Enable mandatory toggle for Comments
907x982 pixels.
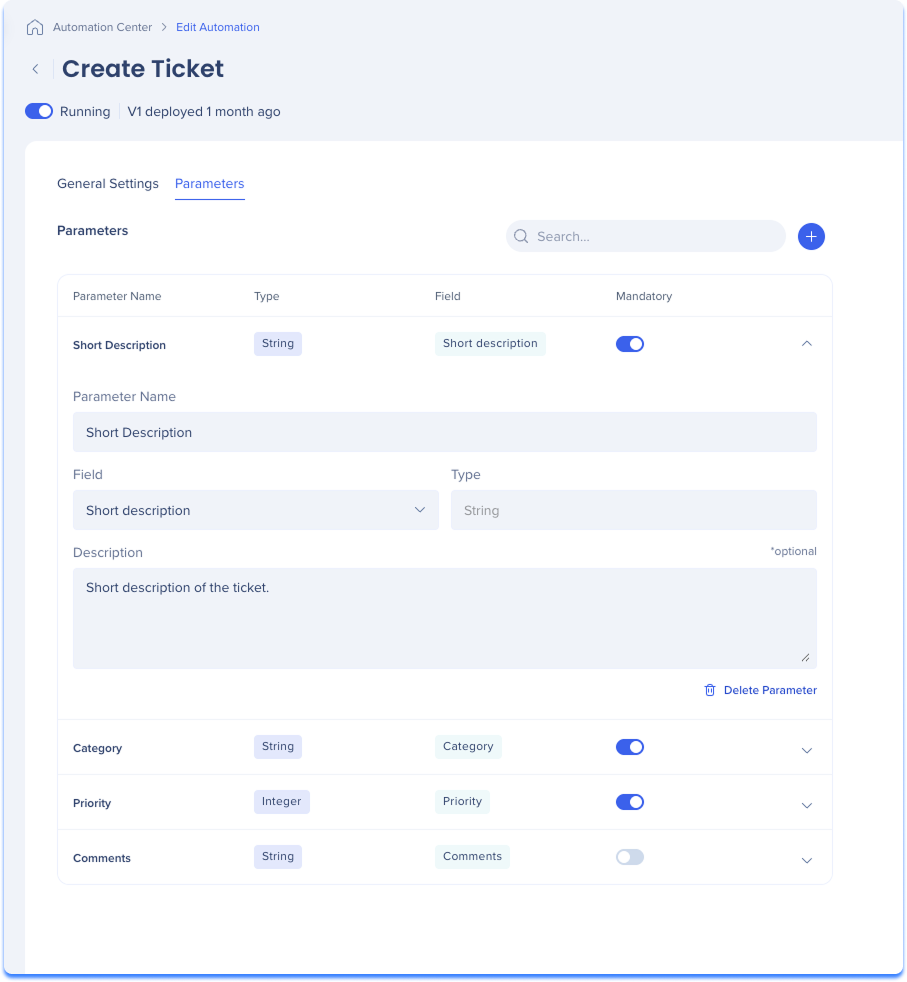630,857
